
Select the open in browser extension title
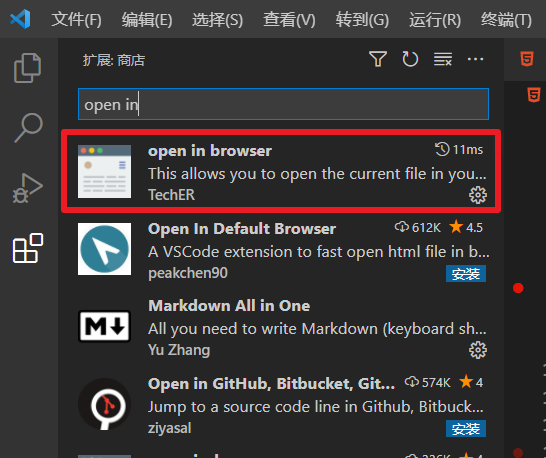(210, 151)
